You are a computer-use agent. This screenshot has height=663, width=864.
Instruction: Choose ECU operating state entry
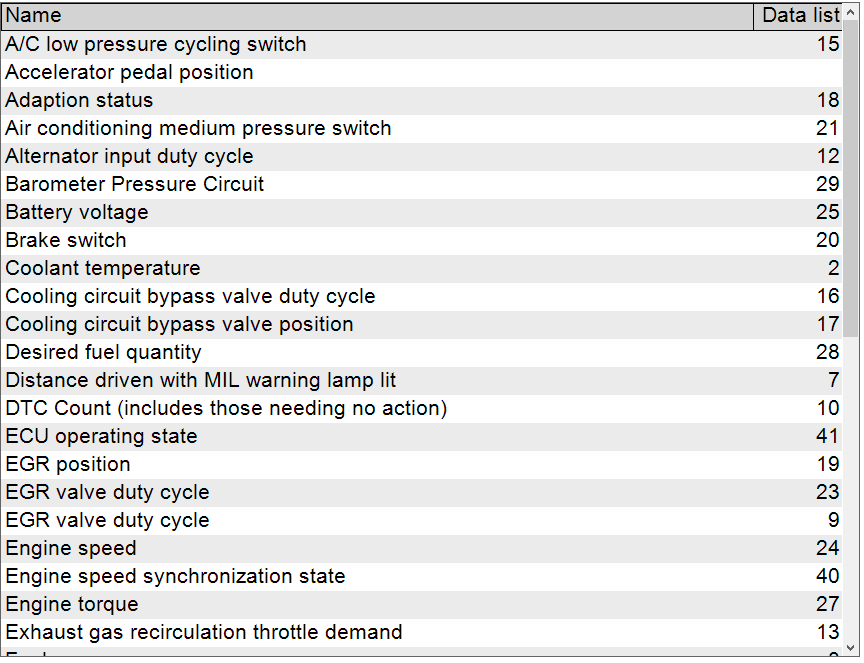click(101, 436)
